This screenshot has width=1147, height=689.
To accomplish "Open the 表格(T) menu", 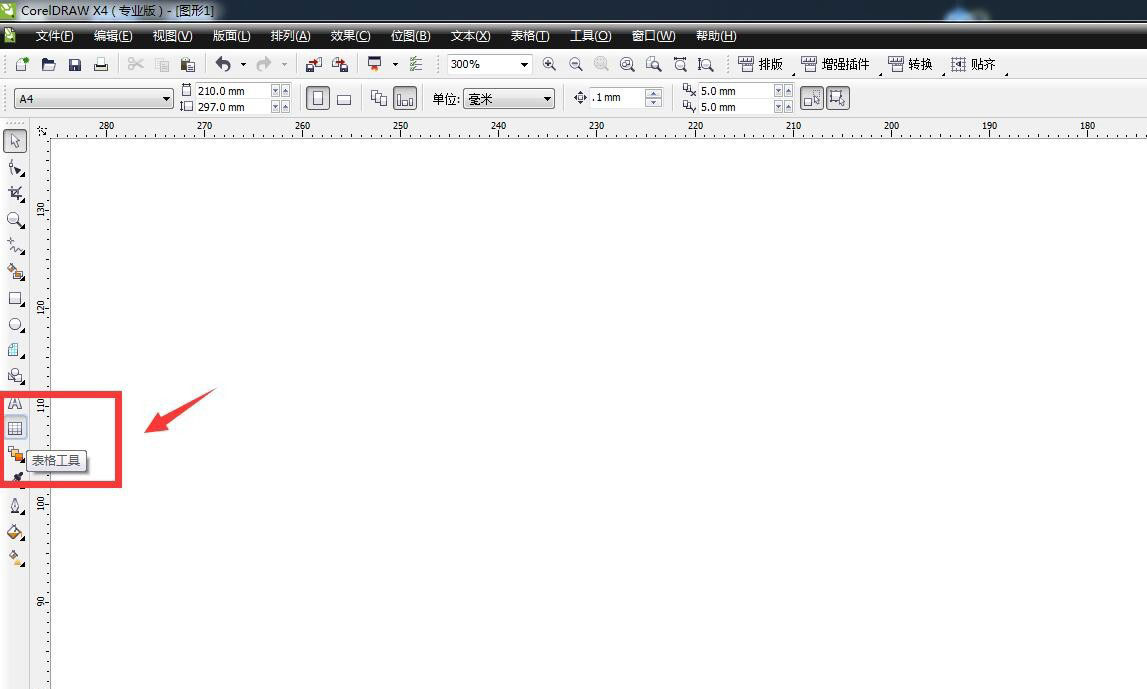I will click(x=529, y=36).
